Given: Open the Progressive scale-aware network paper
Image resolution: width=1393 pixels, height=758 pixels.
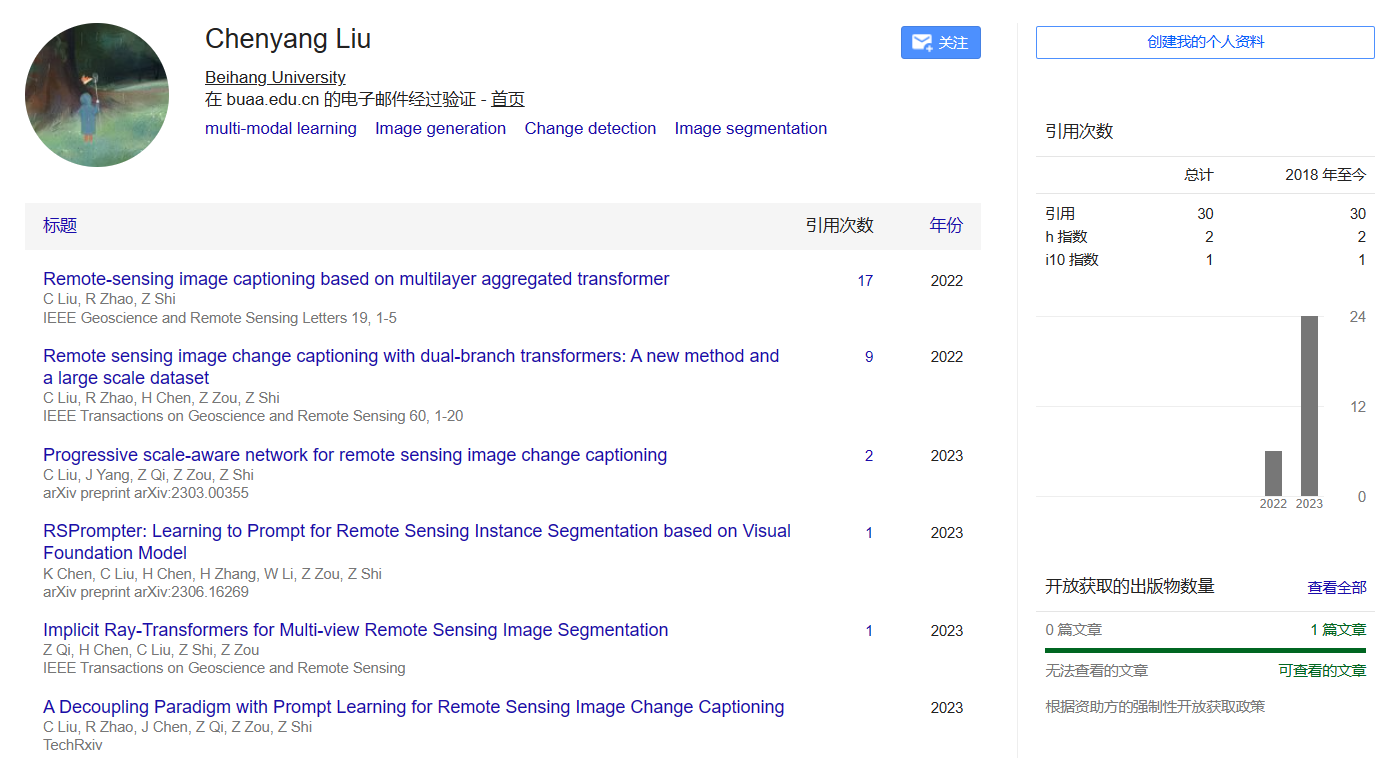Looking at the screenshot, I should pyautogui.click(x=354, y=455).
